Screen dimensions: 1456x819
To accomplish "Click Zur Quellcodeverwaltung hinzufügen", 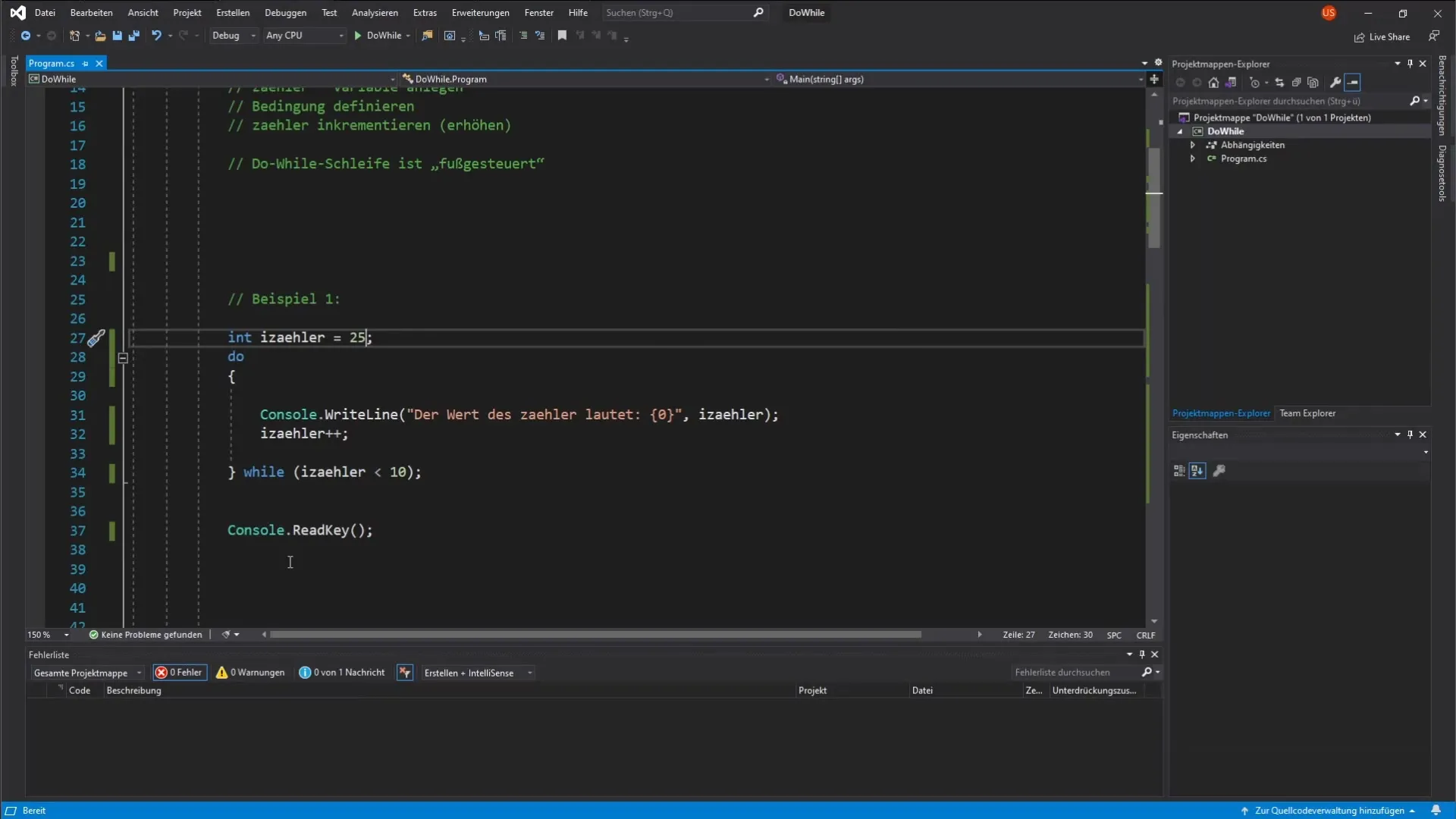I will click(1329, 811).
